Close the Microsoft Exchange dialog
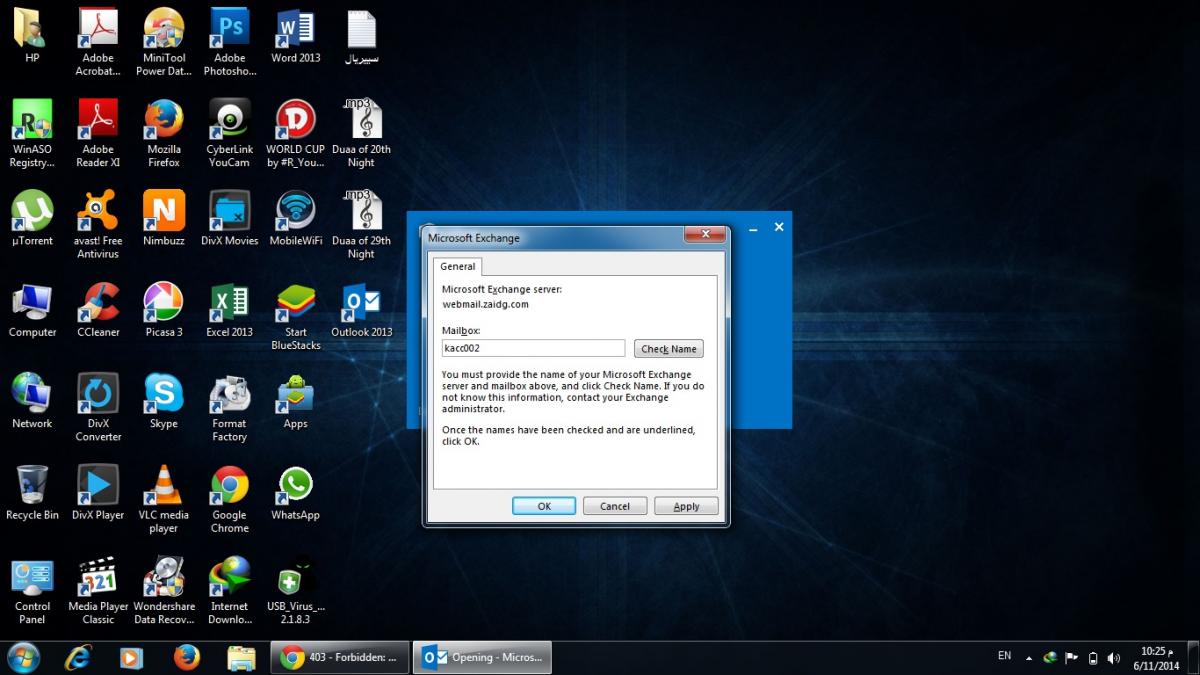Viewport: 1200px width, 675px height. [704, 234]
